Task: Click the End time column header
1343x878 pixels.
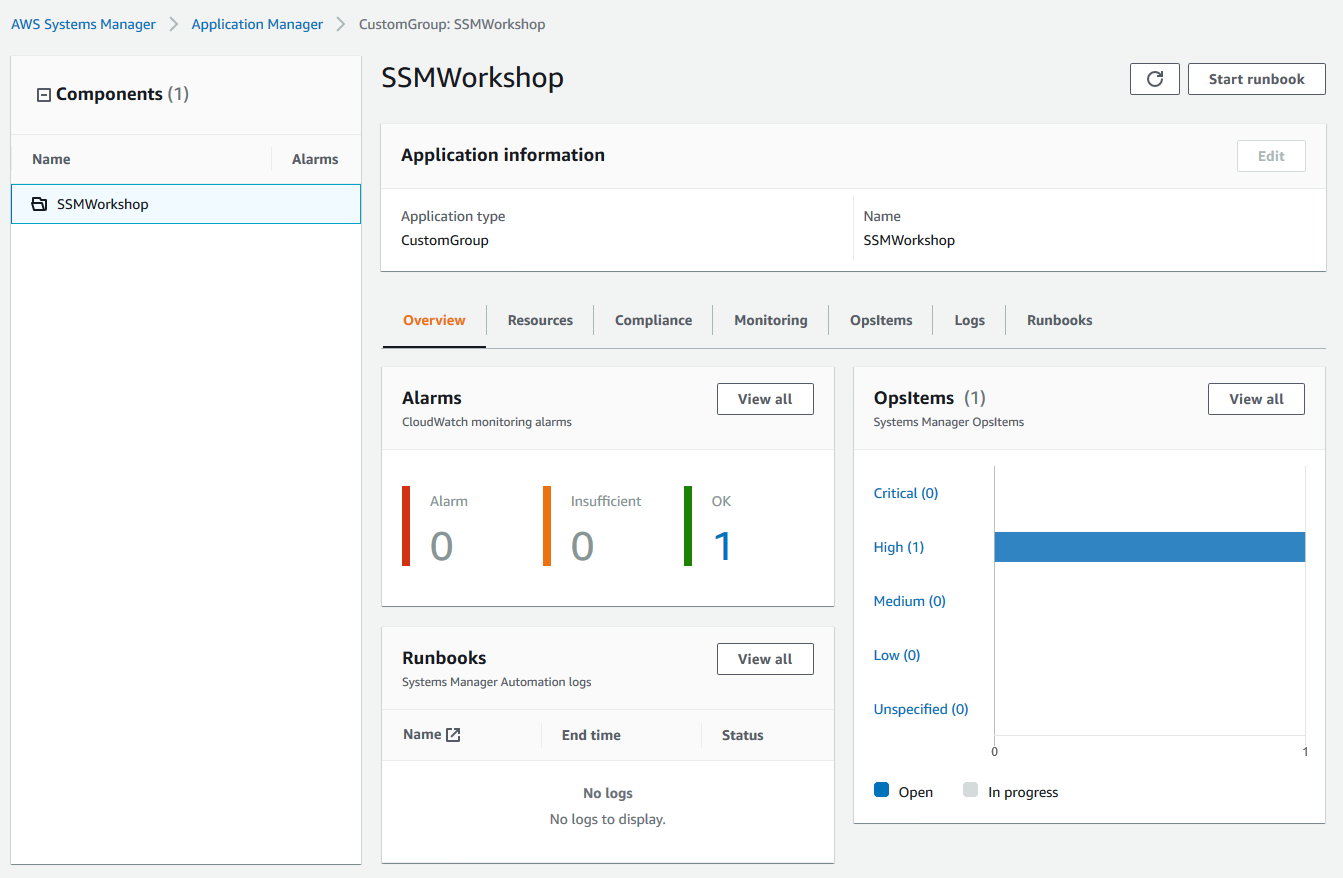Action: click(x=591, y=735)
